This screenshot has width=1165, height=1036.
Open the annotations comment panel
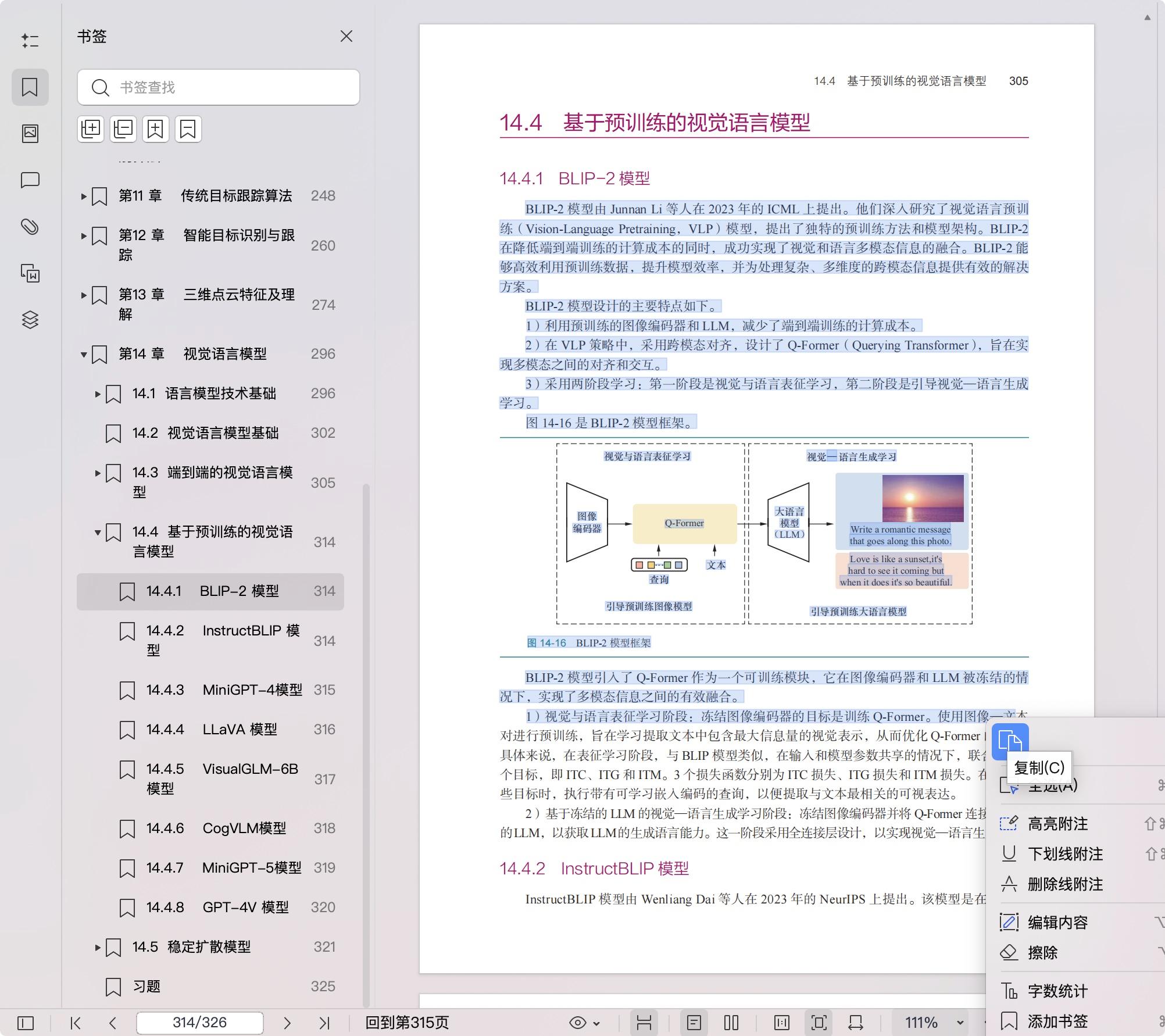click(x=30, y=181)
